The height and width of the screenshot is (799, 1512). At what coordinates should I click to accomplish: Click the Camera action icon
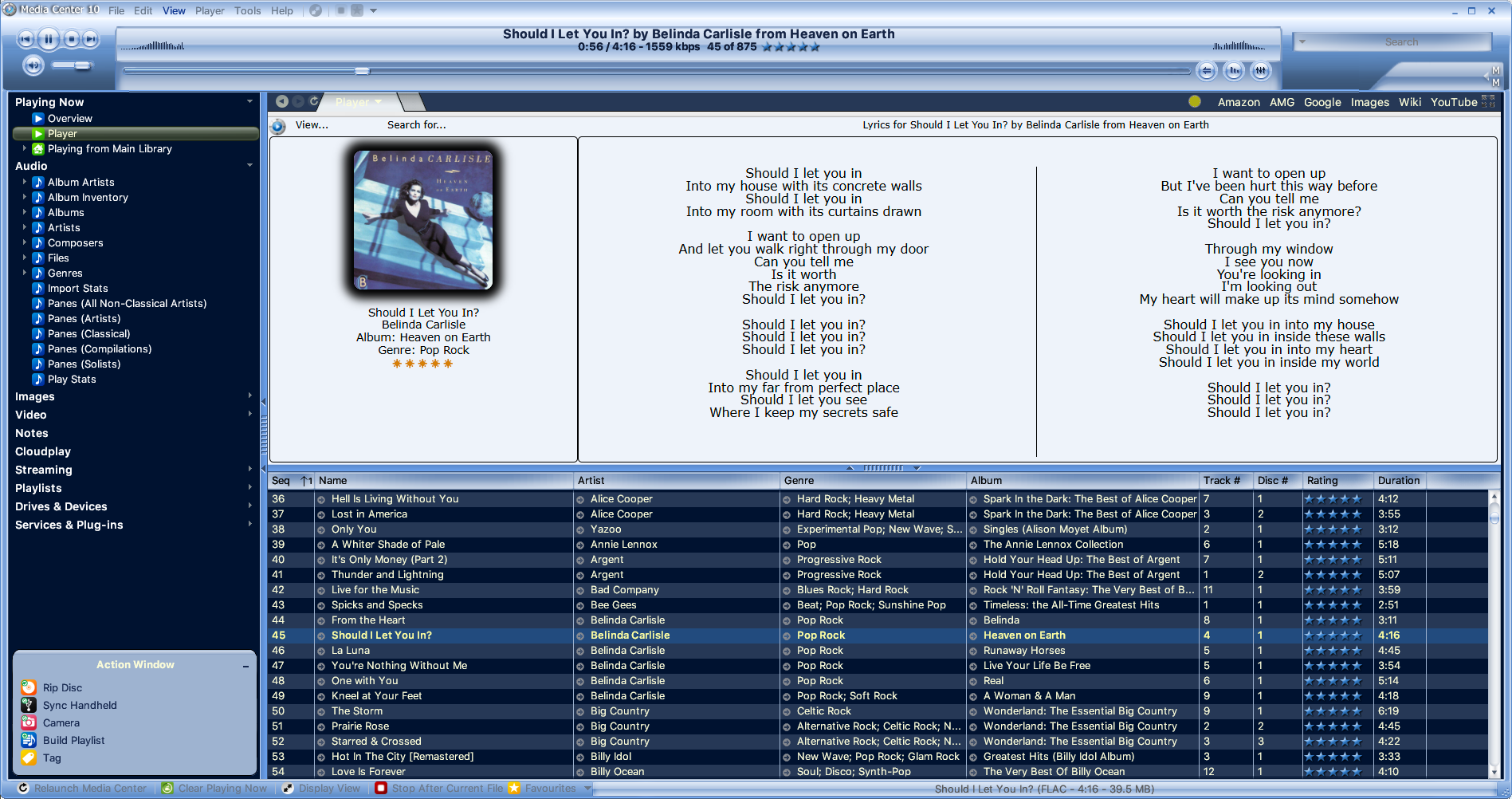coord(29,722)
